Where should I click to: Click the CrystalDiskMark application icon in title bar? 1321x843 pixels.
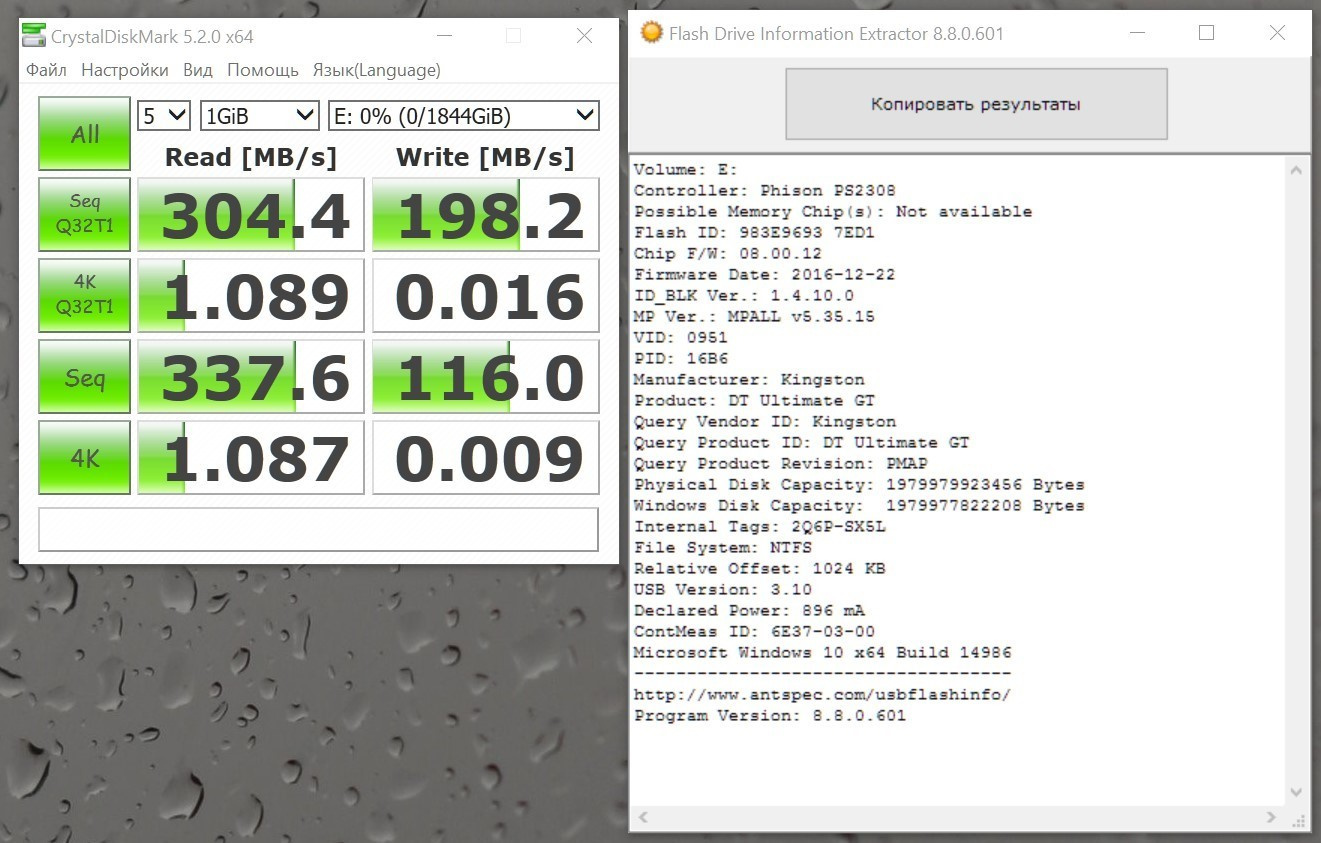pyautogui.click(x=35, y=35)
